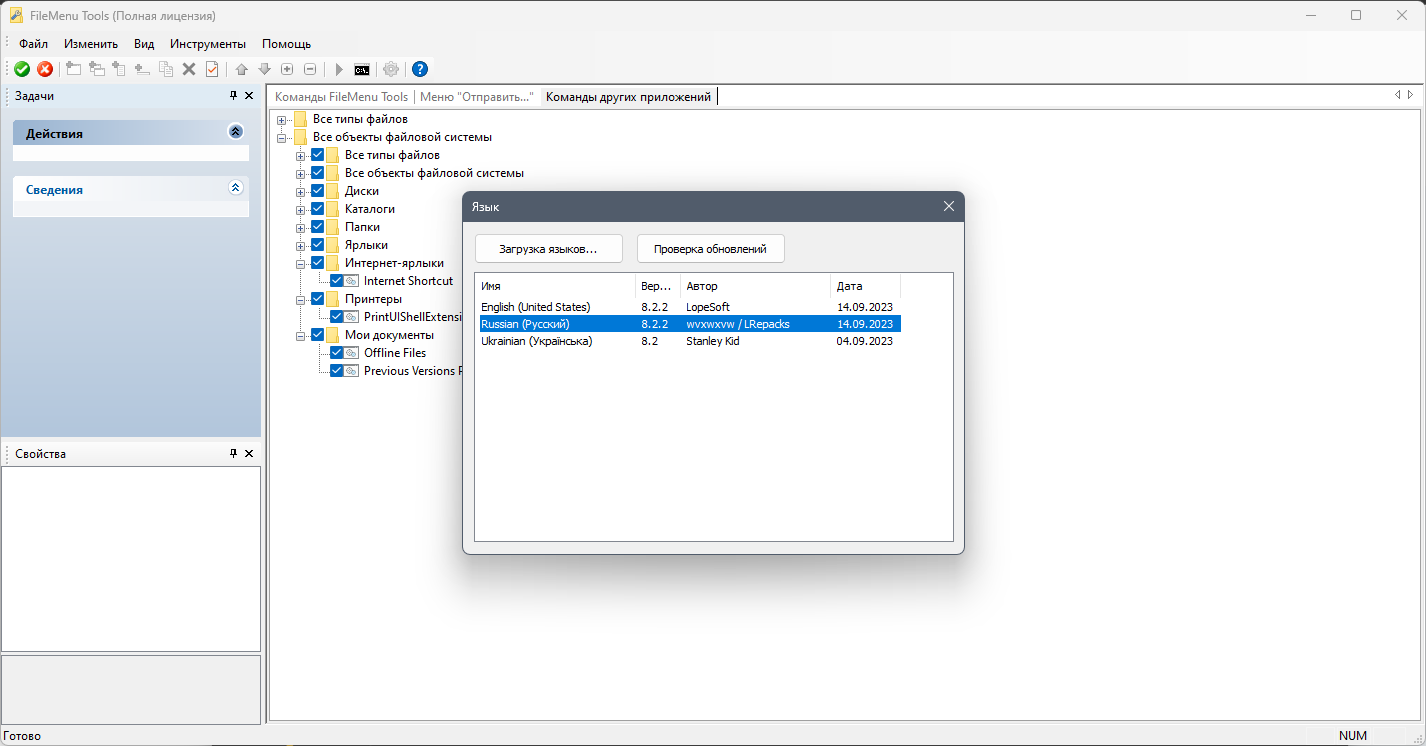Collapse the Действия section chevron

point(236,132)
